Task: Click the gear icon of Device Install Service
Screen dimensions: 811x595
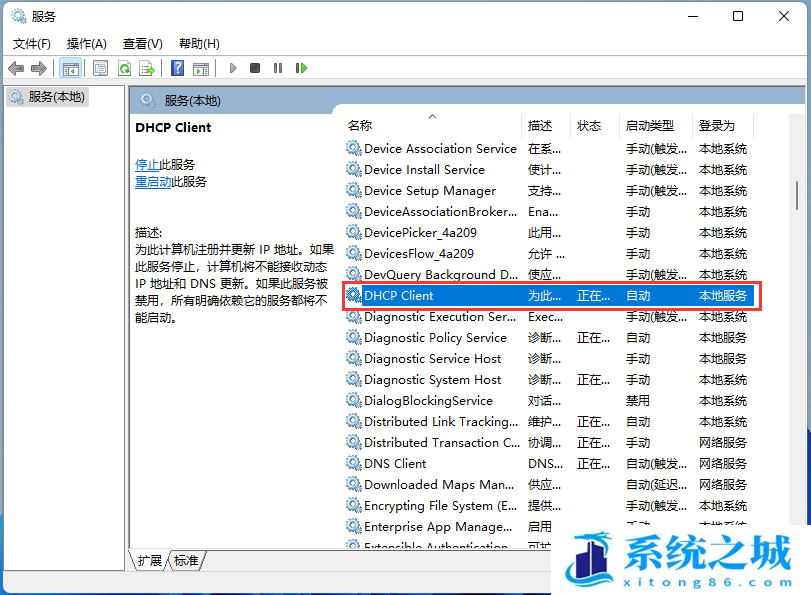Action: [x=354, y=169]
